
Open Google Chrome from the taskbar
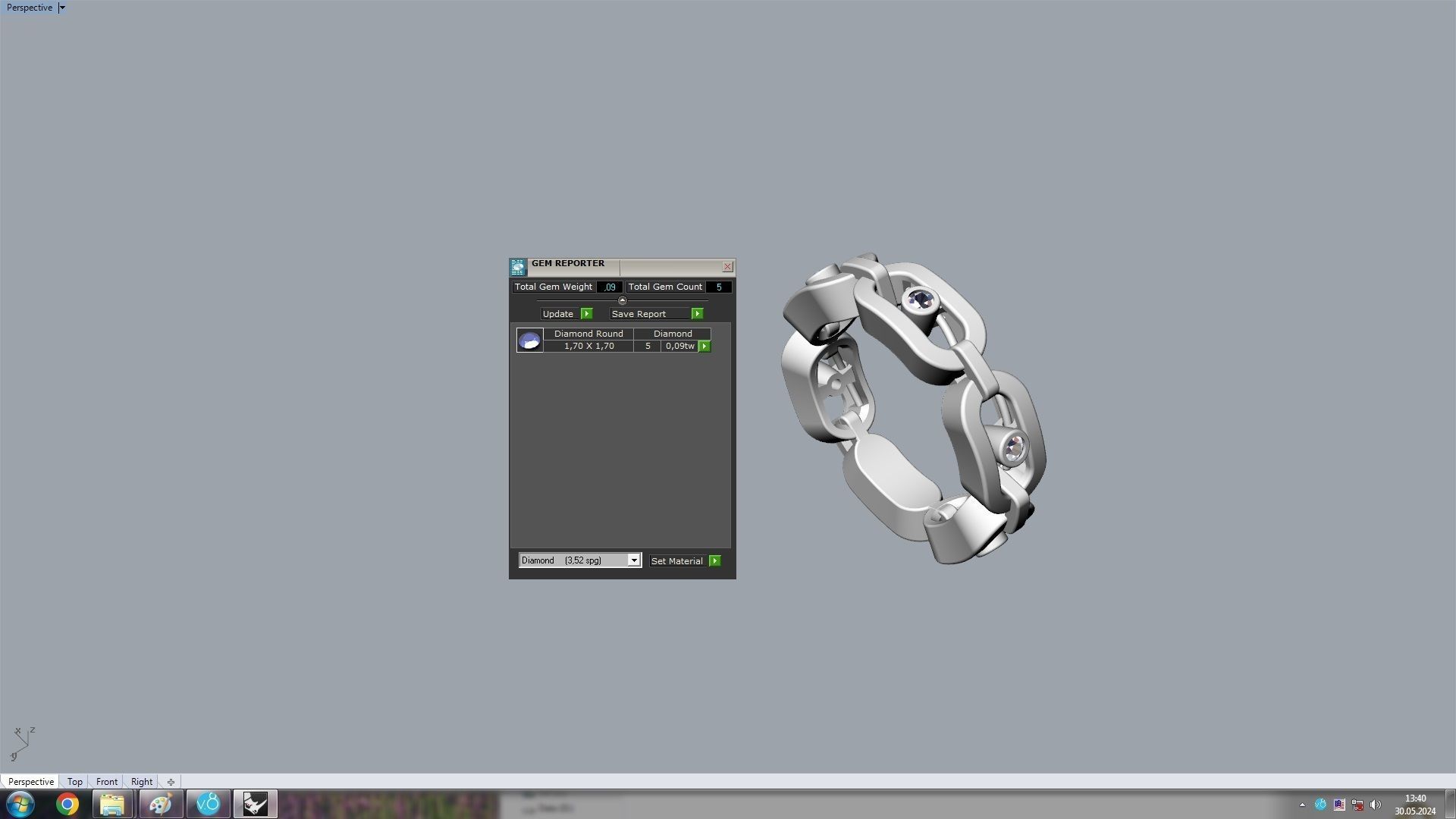[x=67, y=804]
